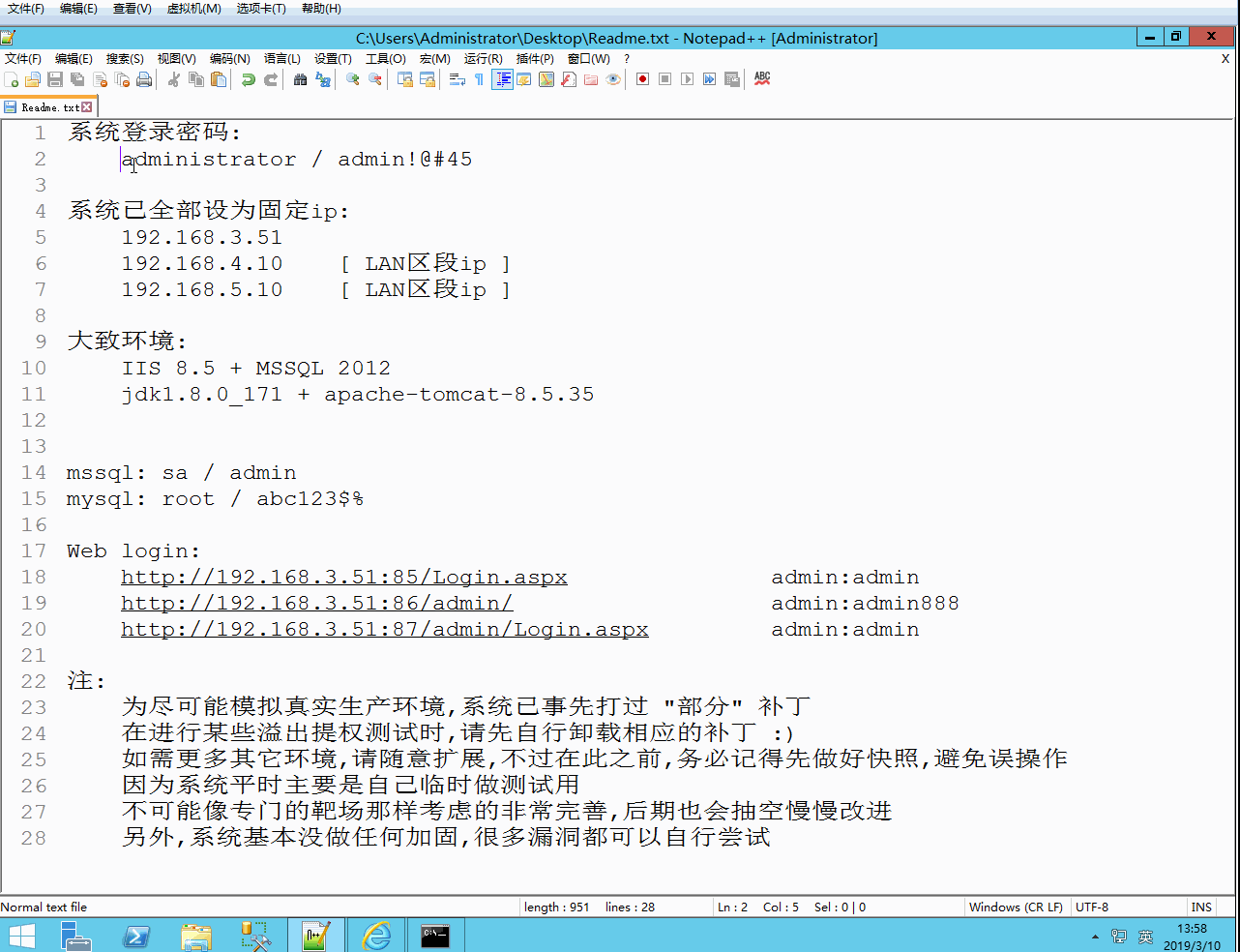1240x952 pixels.
Task: Click the Synchronize horizontal scrolling icon
Action: (x=428, y=79)
